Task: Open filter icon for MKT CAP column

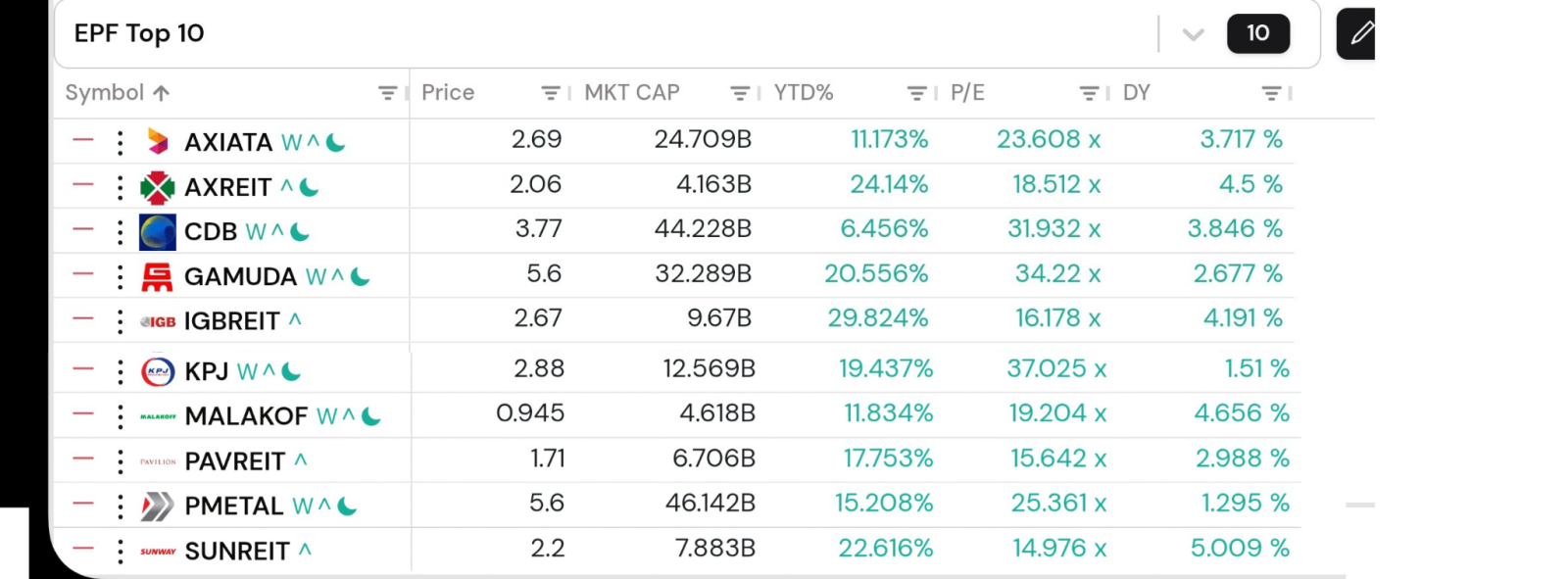Action: coord(740,93)
